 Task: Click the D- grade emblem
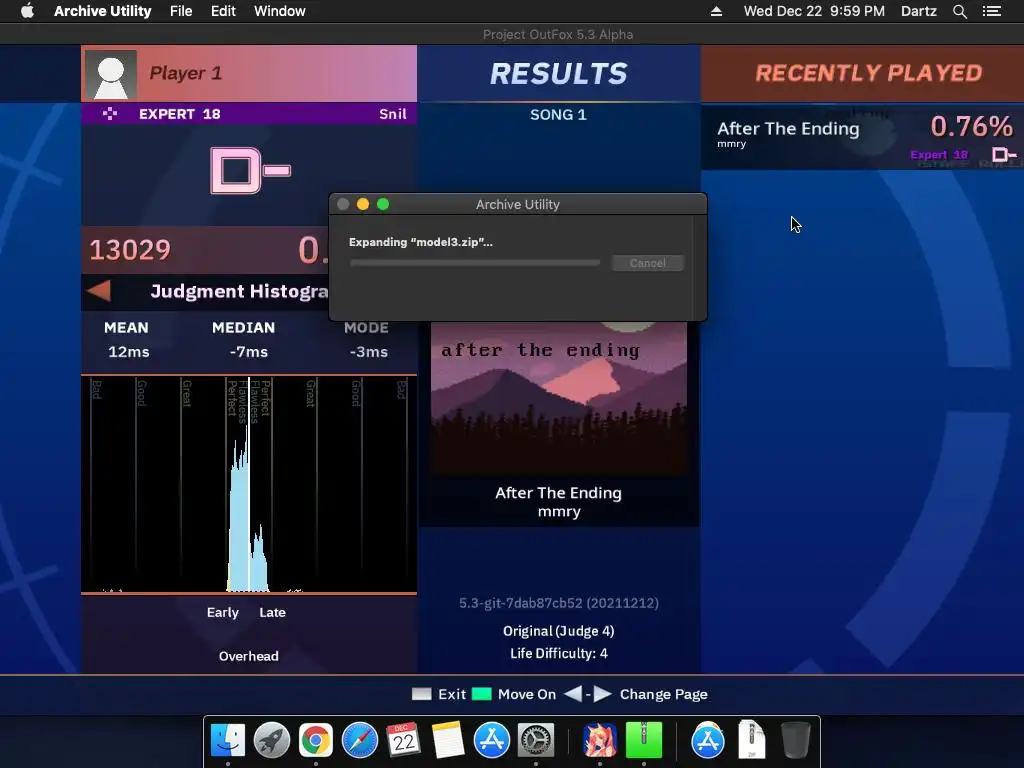pos(250,170)
